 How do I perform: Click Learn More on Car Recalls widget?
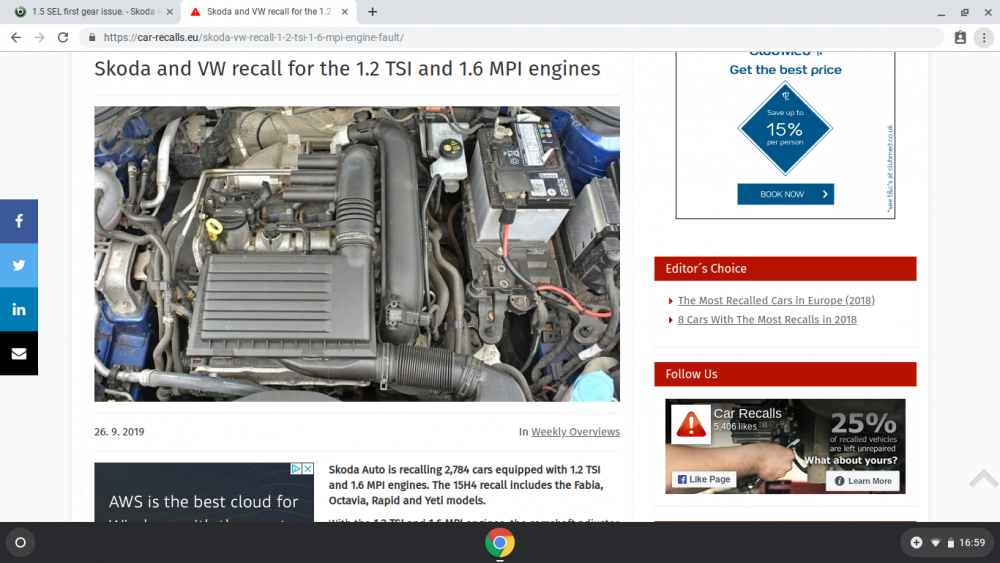(863, 481)
